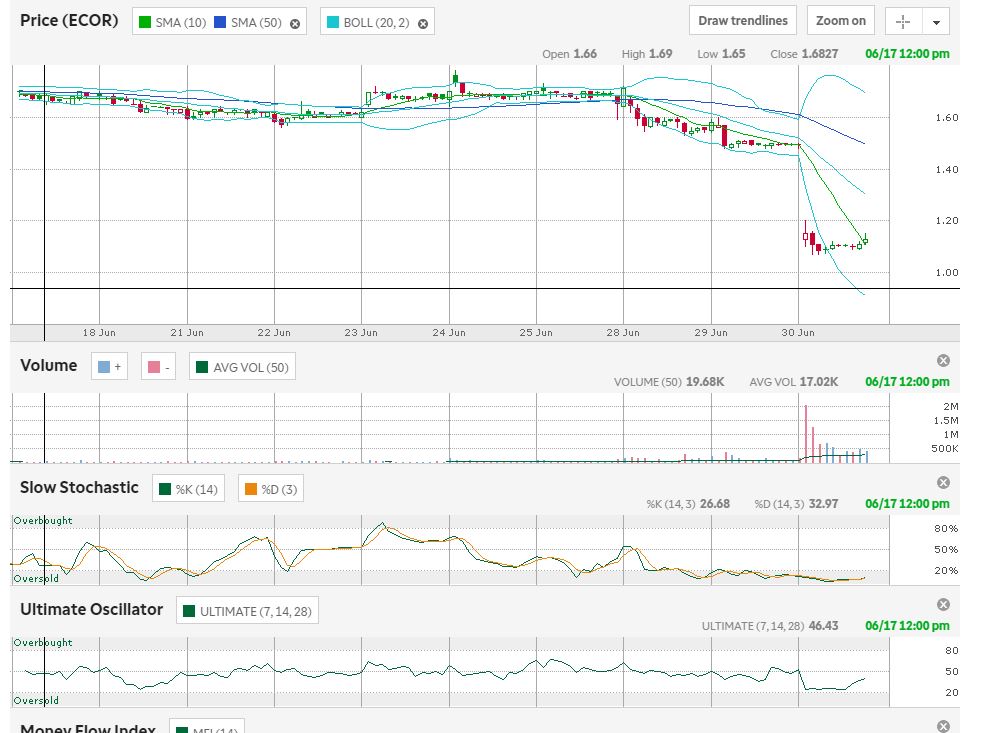This screenshot has width=985, height=733.
Task: Open the cursor type dropdown arrow
Action: 936,22
